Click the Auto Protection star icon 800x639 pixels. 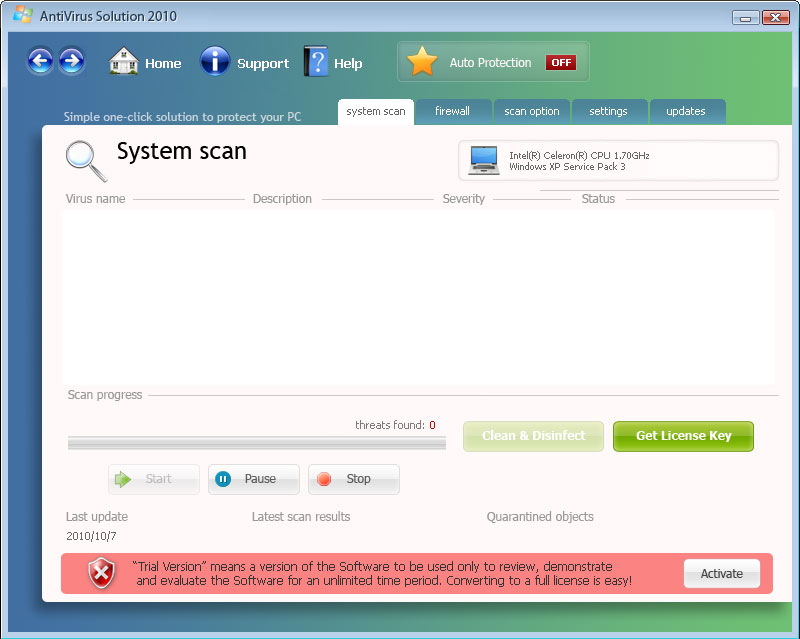[x=422, y=61]
